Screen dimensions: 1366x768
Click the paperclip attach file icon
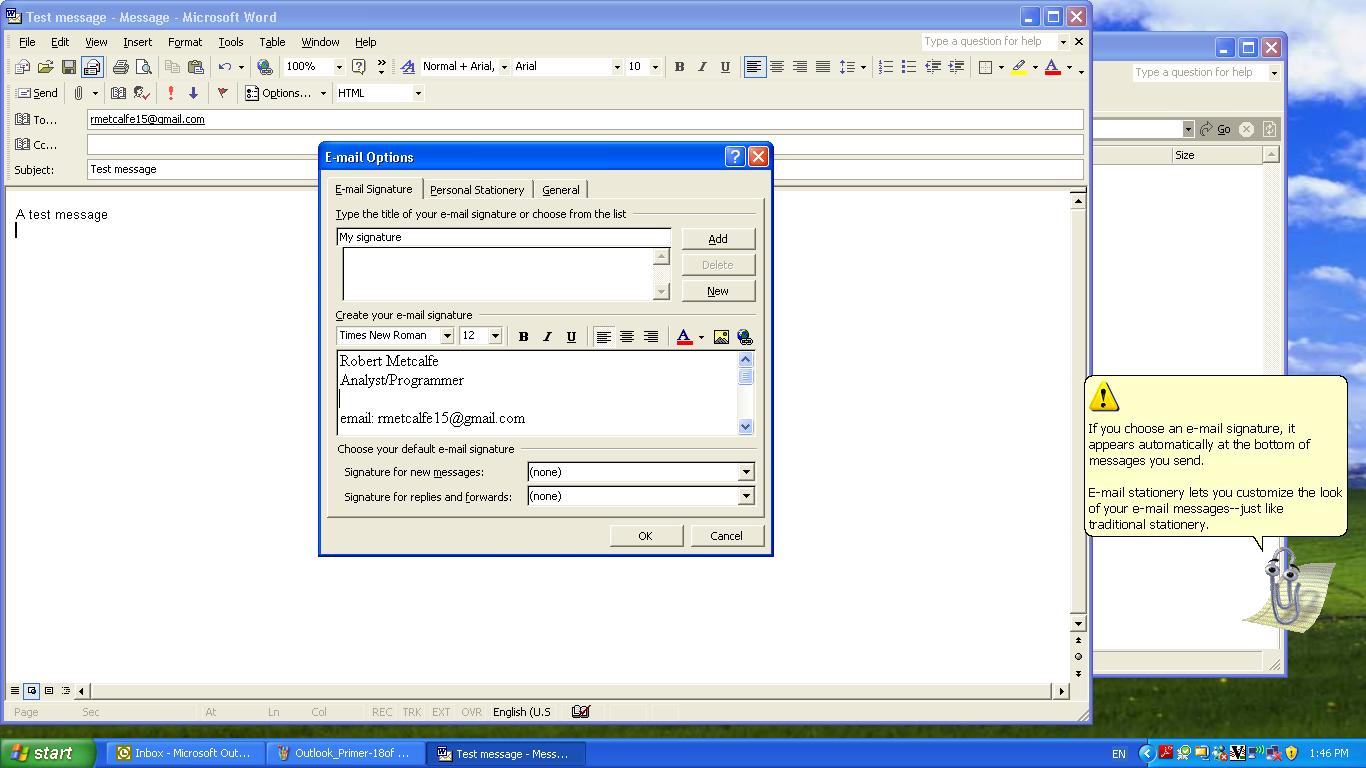(x=78, y=93)
